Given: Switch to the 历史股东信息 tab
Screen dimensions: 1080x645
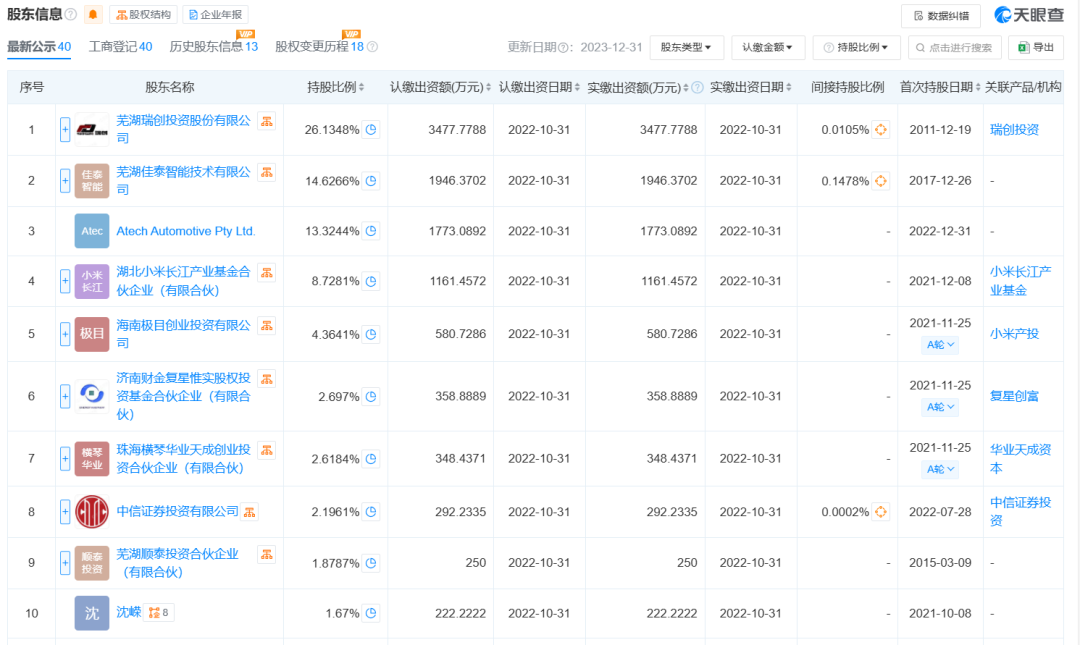Looking at the screenshot, I should pos(213,47).
